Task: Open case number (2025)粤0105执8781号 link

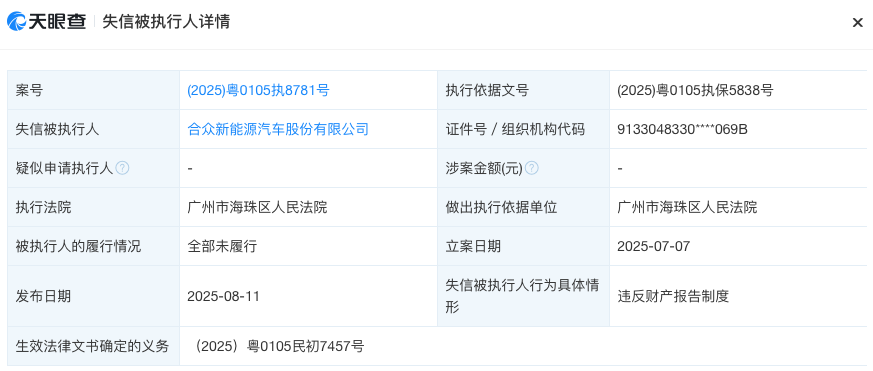Action: tap(258, 90)
